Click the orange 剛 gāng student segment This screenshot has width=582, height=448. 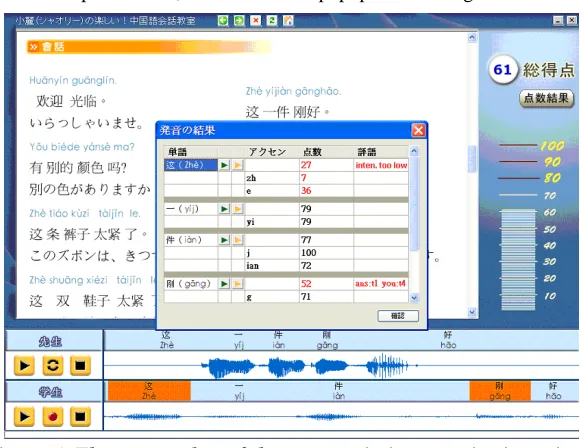(x=500, y=391)
